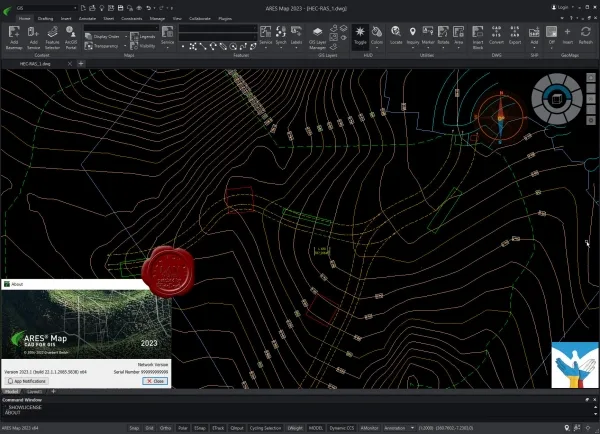
Task: Toggle ESnap in the status bar
Action: [200, 428]
